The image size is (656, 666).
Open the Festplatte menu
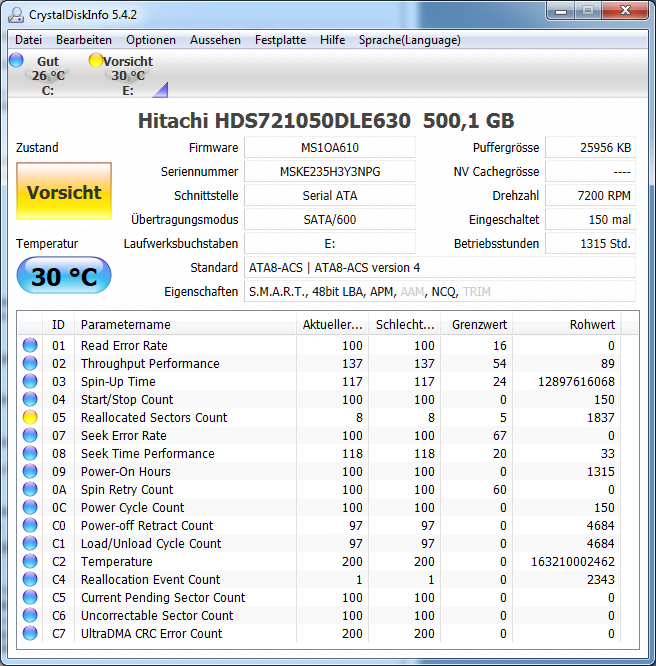(280, 40)
